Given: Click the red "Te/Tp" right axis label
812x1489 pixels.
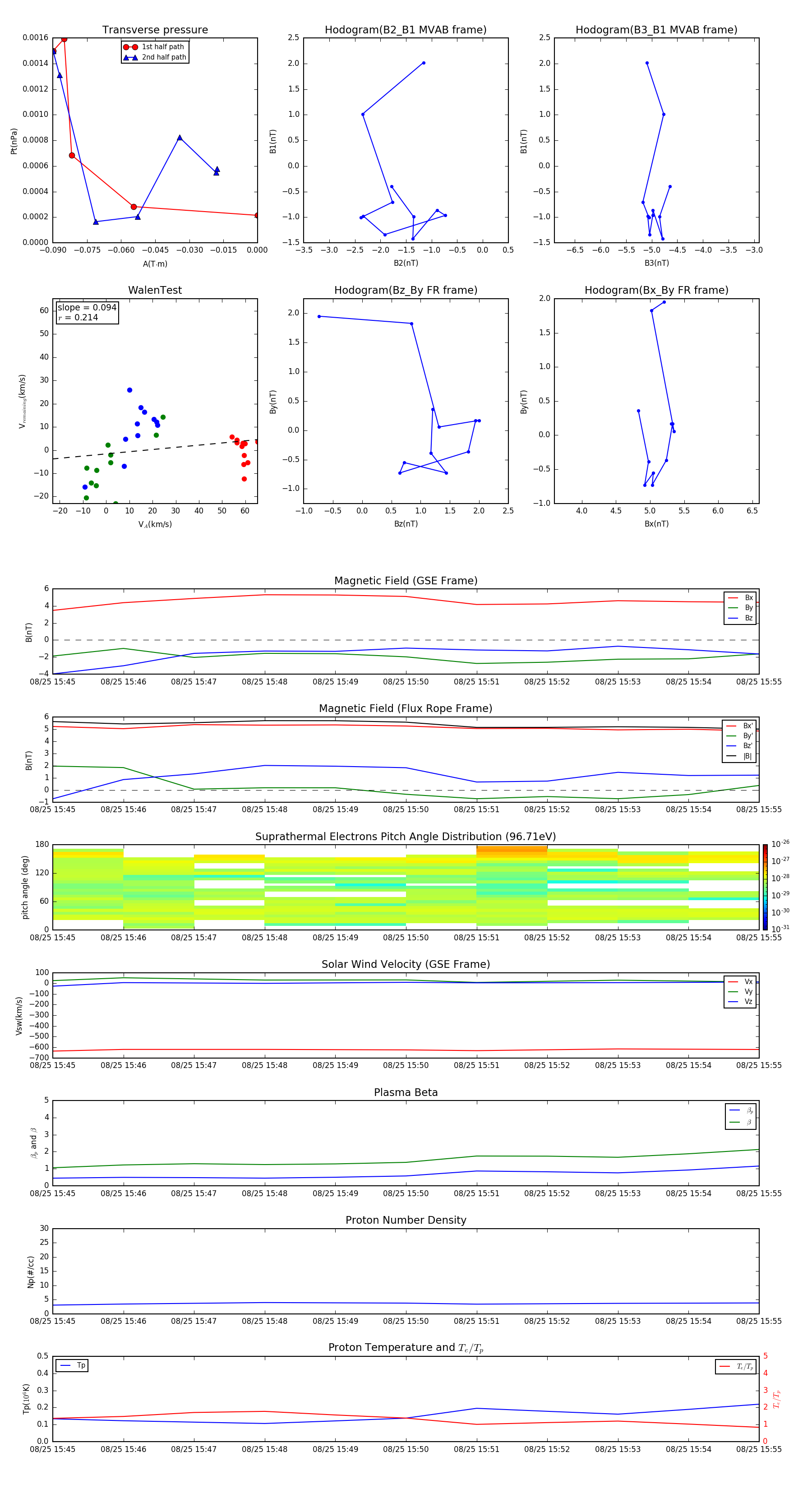Looking at the screenshot, I should pyautogui.click(x=777, y=1399).
